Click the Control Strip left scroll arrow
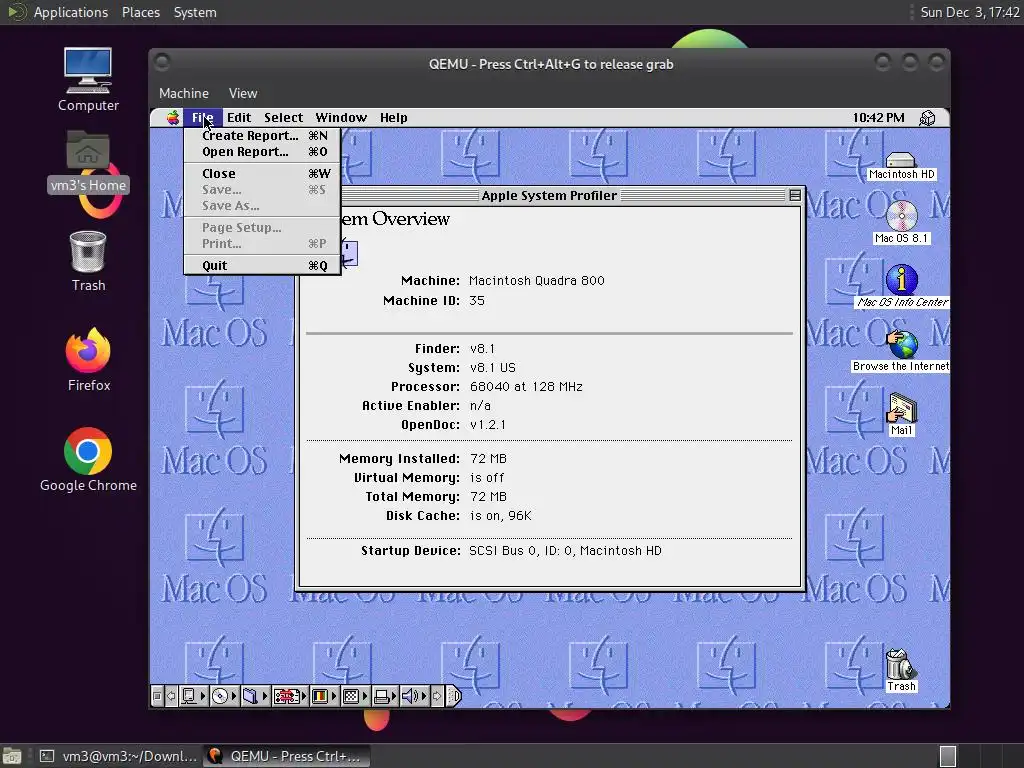Image resolution: width=1024 pixels, height=768 pixels. (171, 696)
